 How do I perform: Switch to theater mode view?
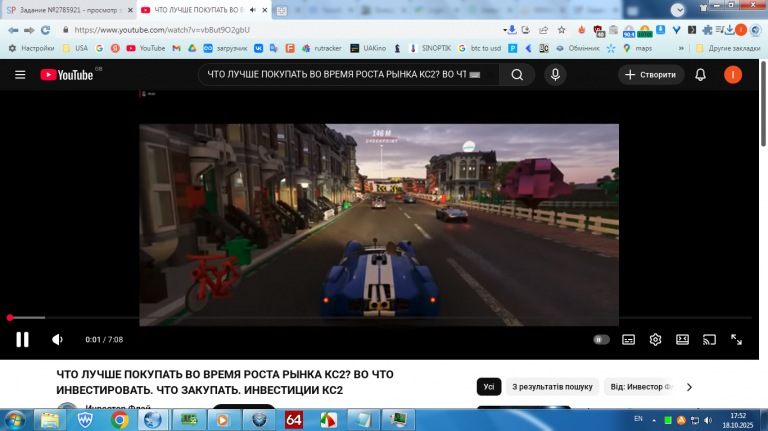click(682, 339)
